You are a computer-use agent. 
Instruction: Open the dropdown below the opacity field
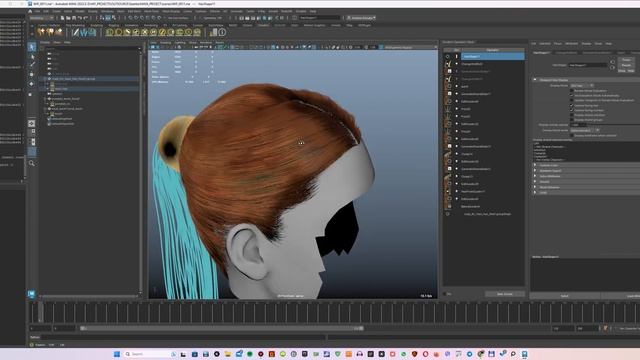[584, 130]
